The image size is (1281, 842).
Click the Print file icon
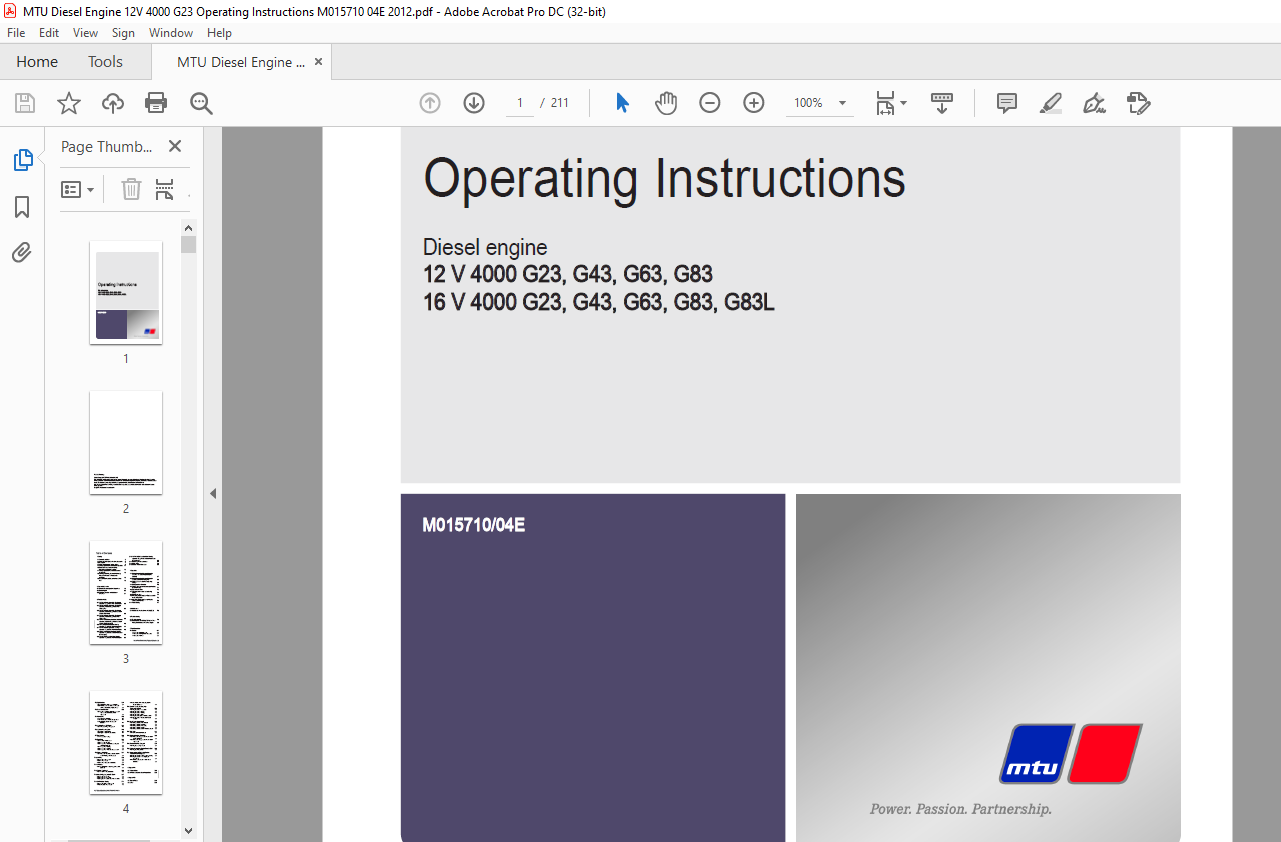(156, 103)
